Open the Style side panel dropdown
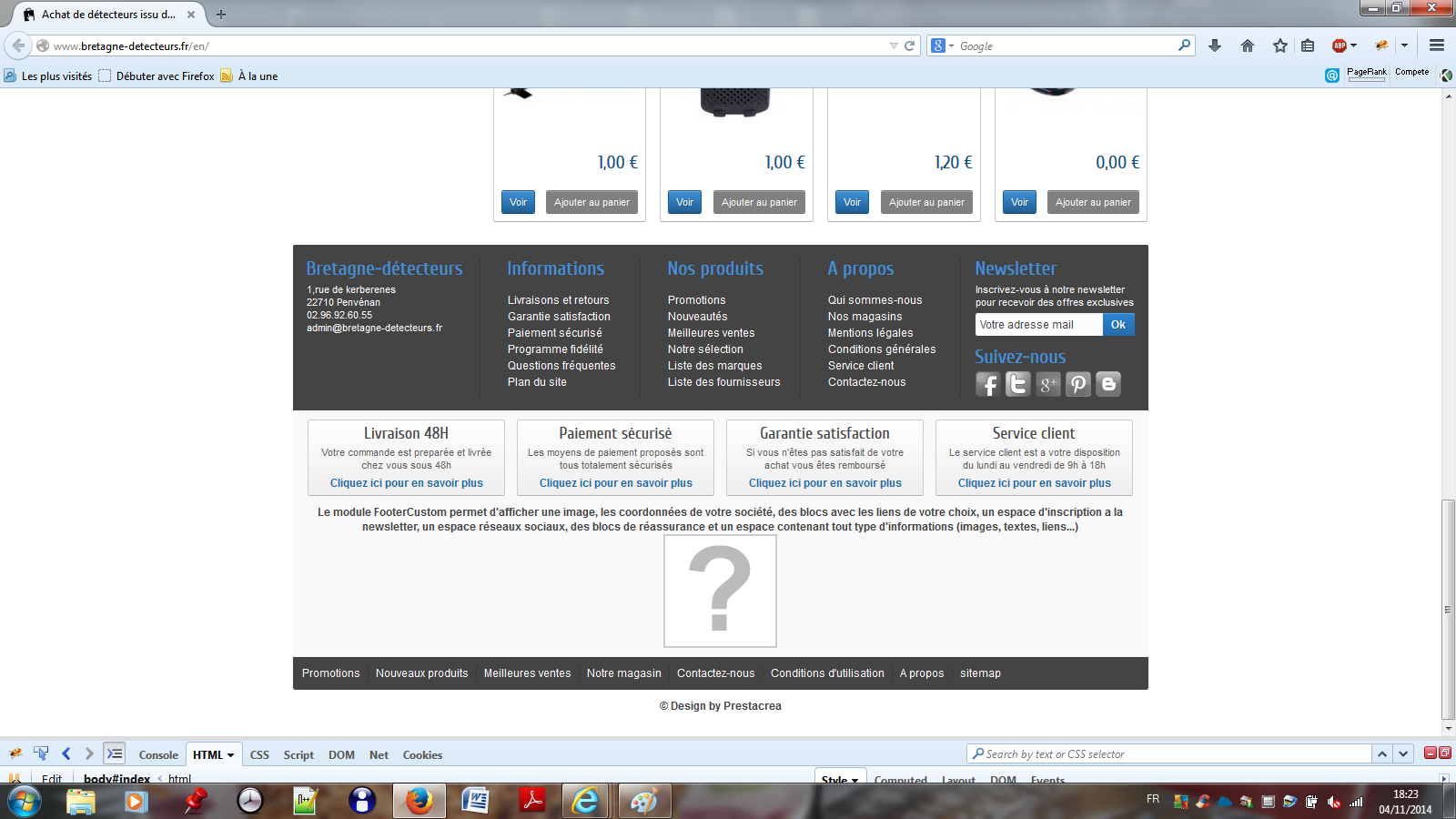The width and height of the screenshot is (1456, 819). coord(854,781)
